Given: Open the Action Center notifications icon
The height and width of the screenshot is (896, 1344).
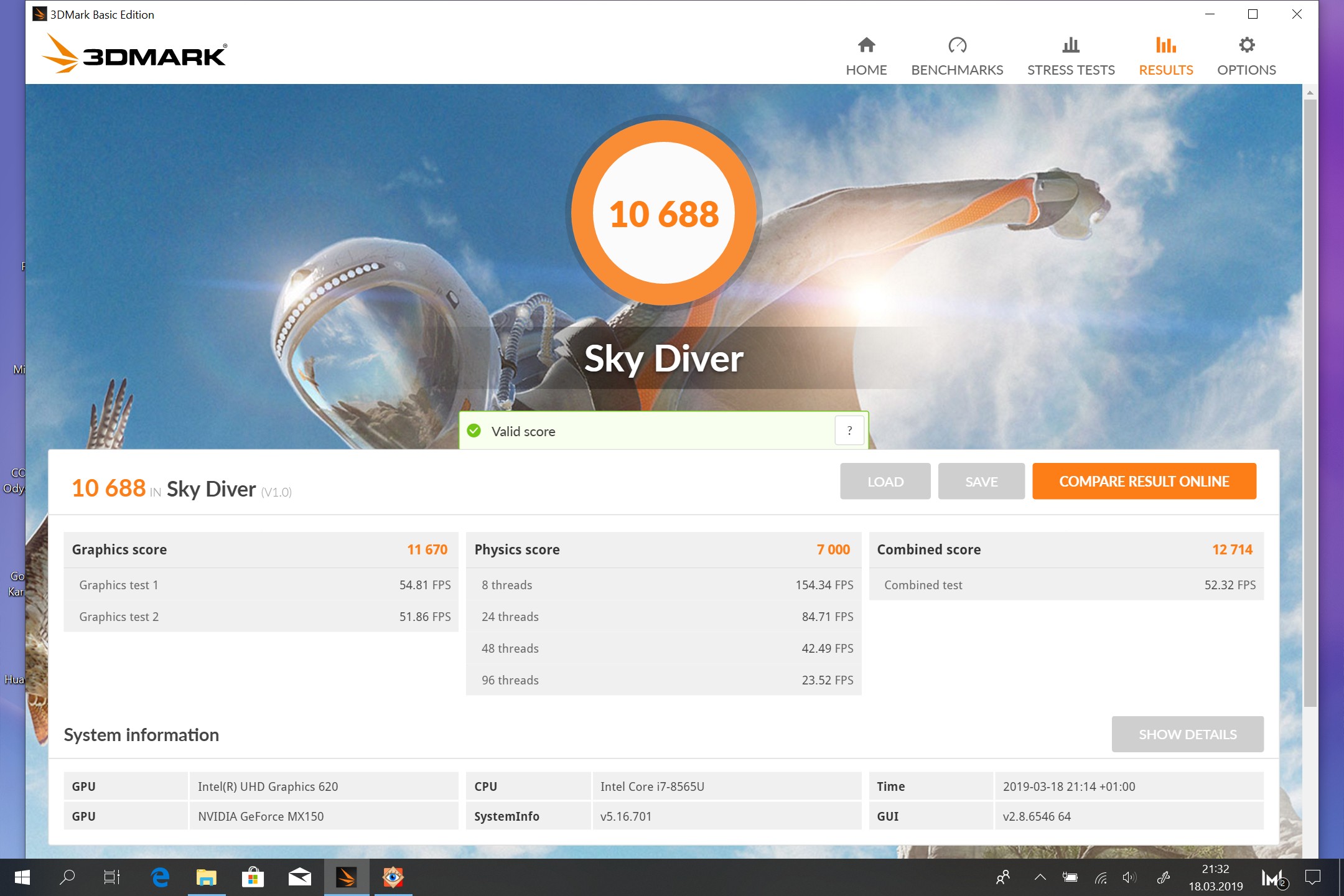Looking at the screenshot, I should [x=1313, y=877].
